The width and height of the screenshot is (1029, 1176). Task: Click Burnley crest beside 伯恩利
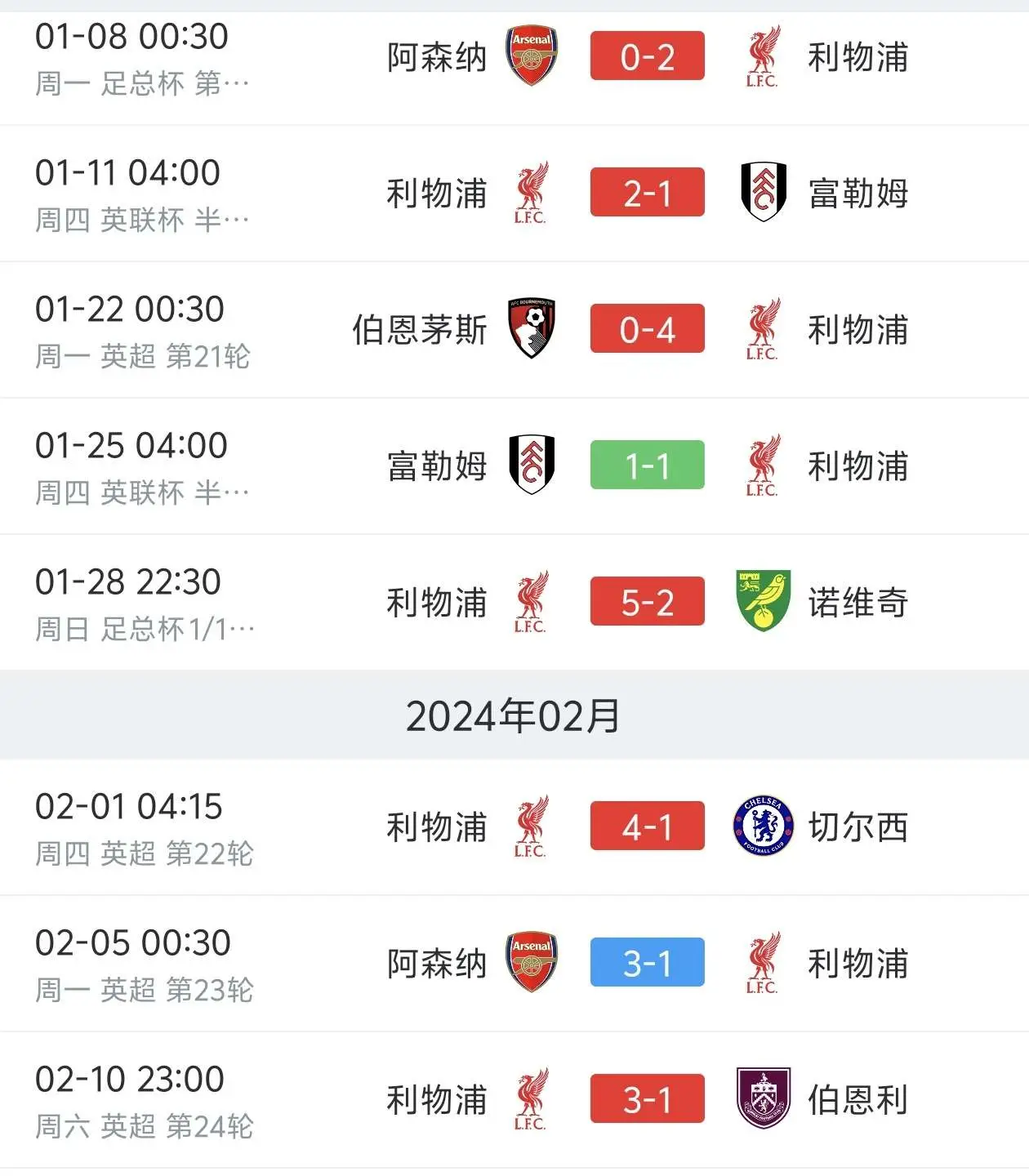coord(764,1098)
